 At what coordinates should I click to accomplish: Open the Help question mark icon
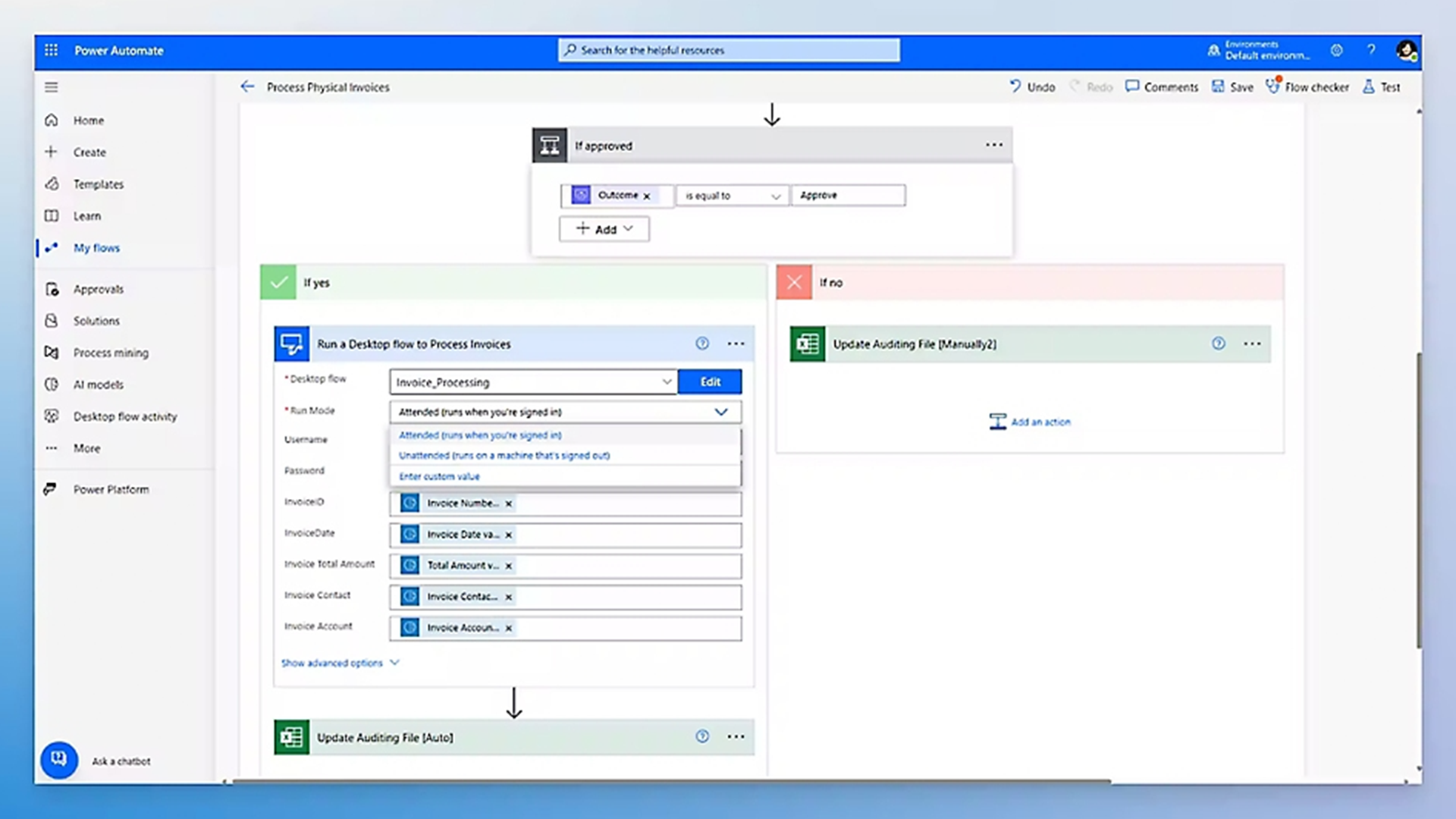click(1371, 50)
